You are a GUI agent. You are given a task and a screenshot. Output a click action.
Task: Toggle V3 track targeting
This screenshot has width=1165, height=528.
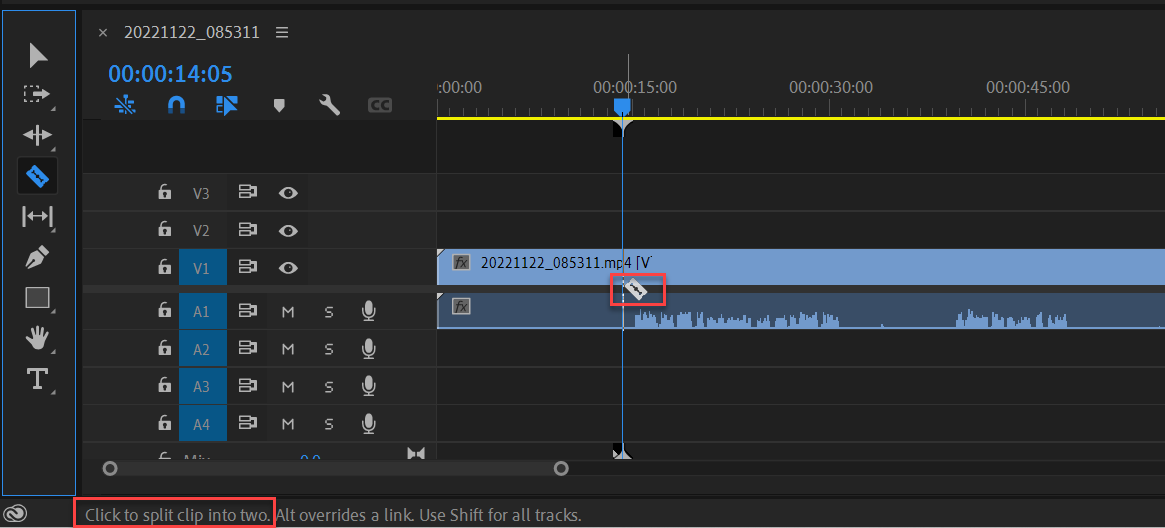point(202,194)
